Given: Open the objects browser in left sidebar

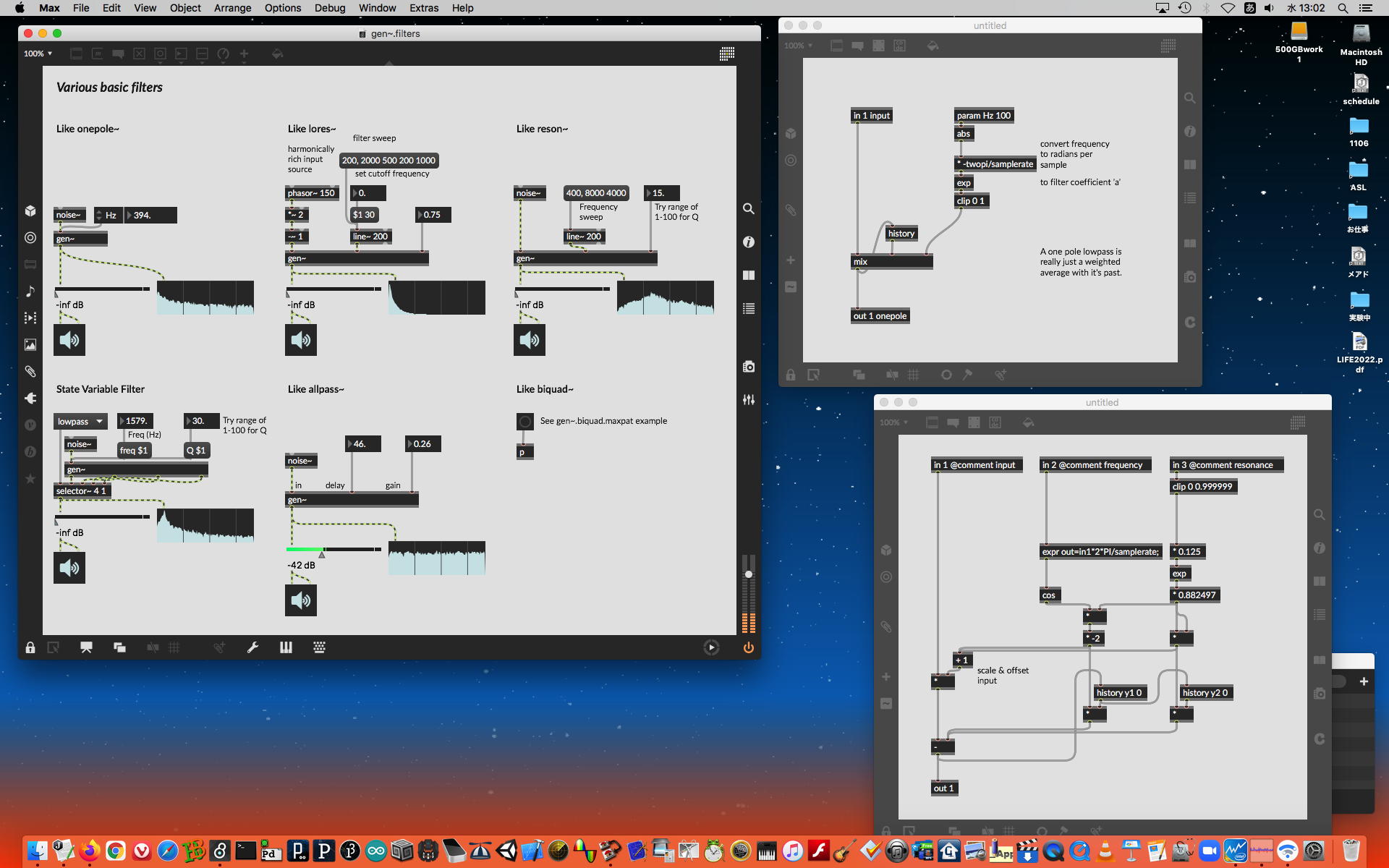Looking at the screenshot, I should [x=30, y=210].
